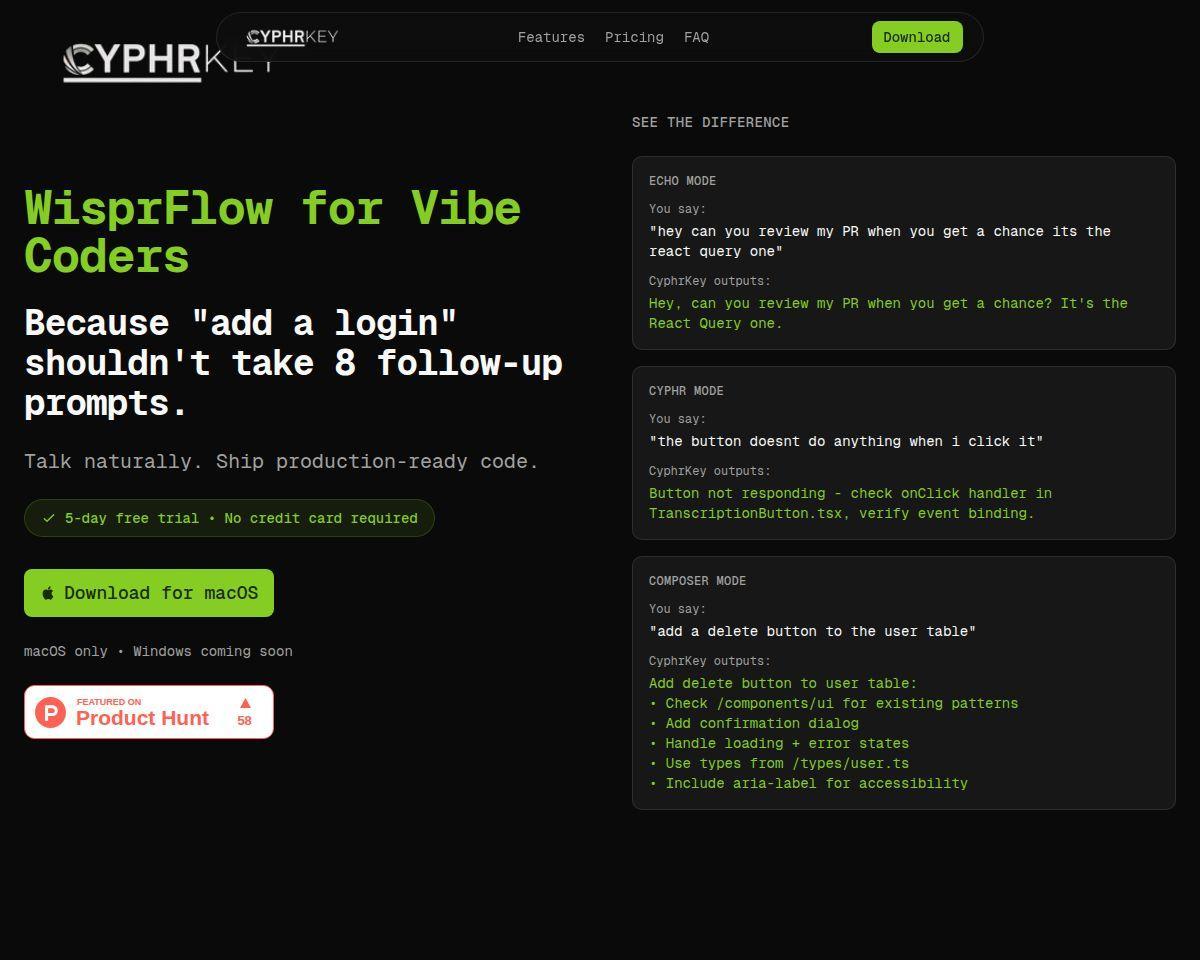The image size is (1200, 960).
Task: Open the Featured on Product Hunt badge
Action: (x=149, y=712)
